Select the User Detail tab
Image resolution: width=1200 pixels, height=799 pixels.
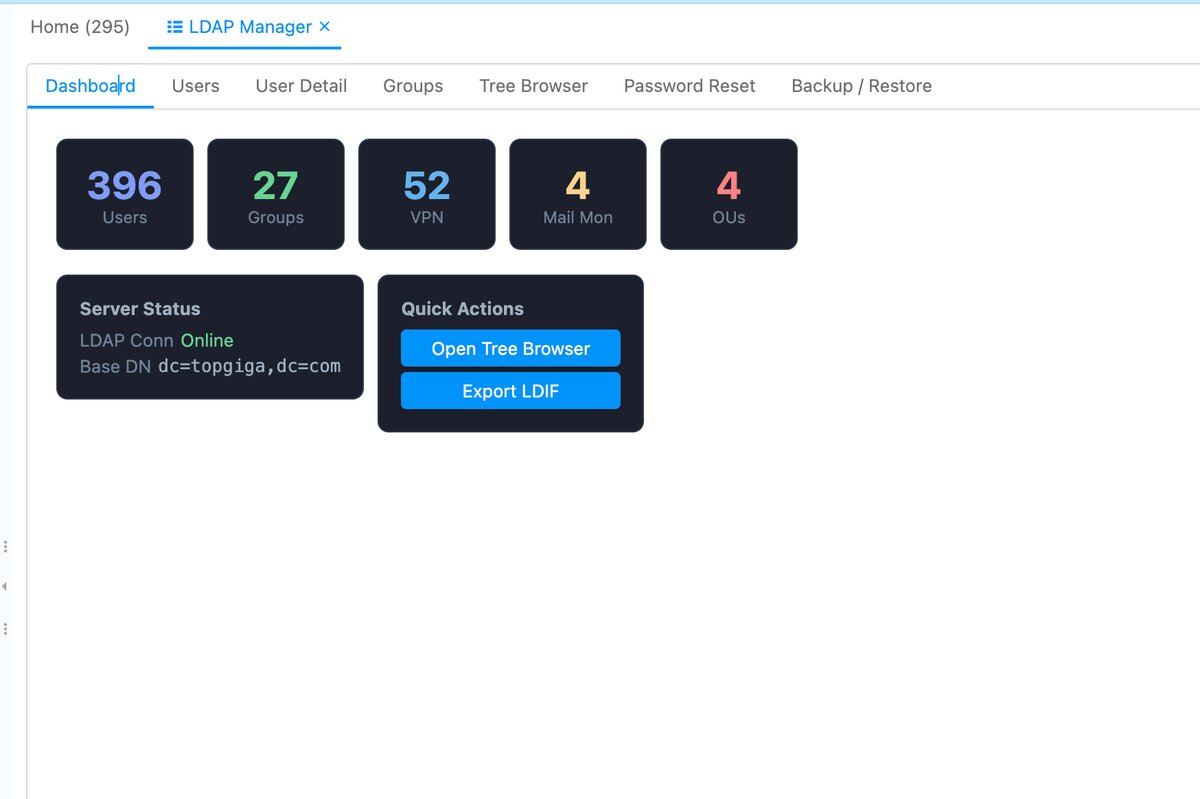coord(301,86)
